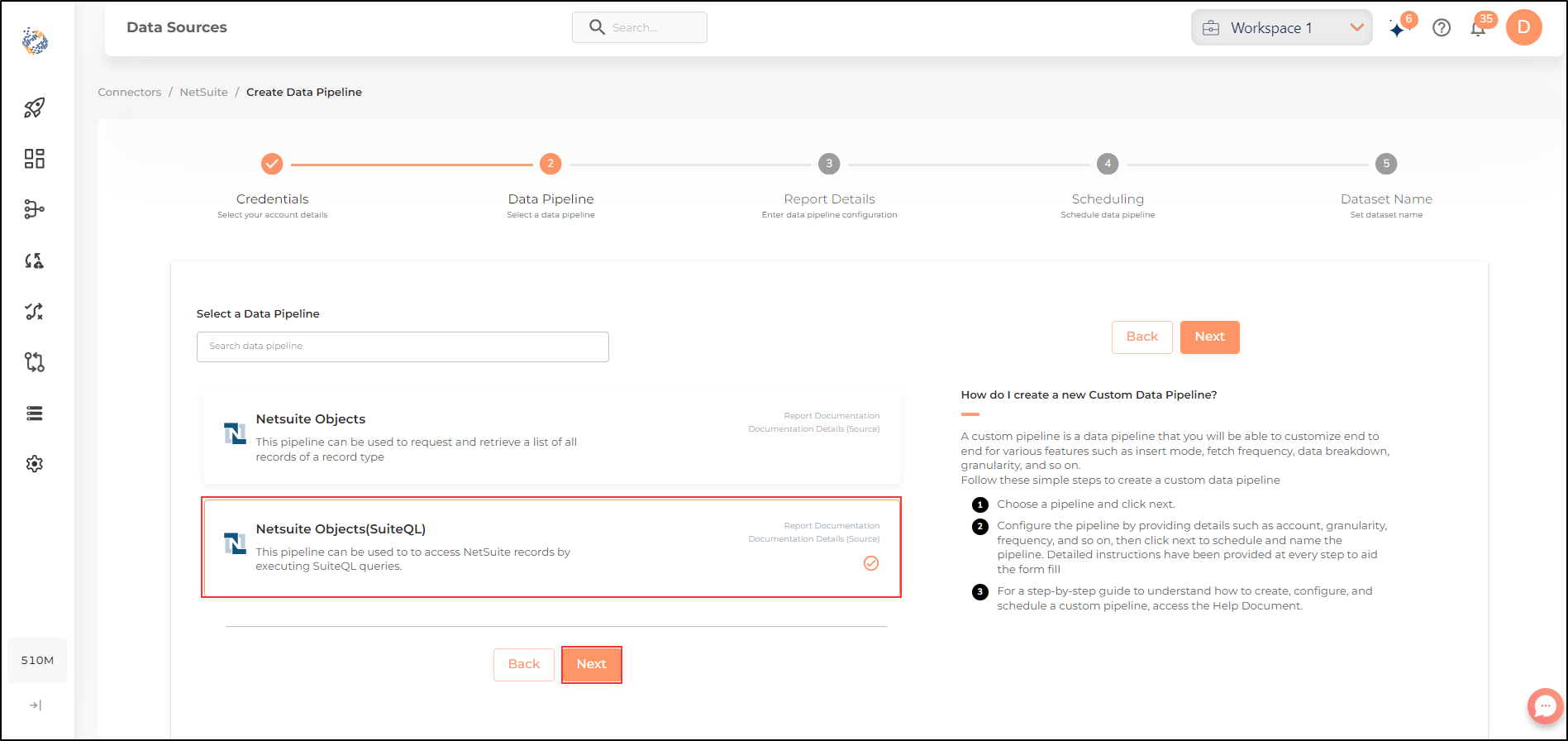Viewport: 1568px width, 741px height.
Task: Go to NetSuite breadcrumb
Action: (x=204, y=92)
